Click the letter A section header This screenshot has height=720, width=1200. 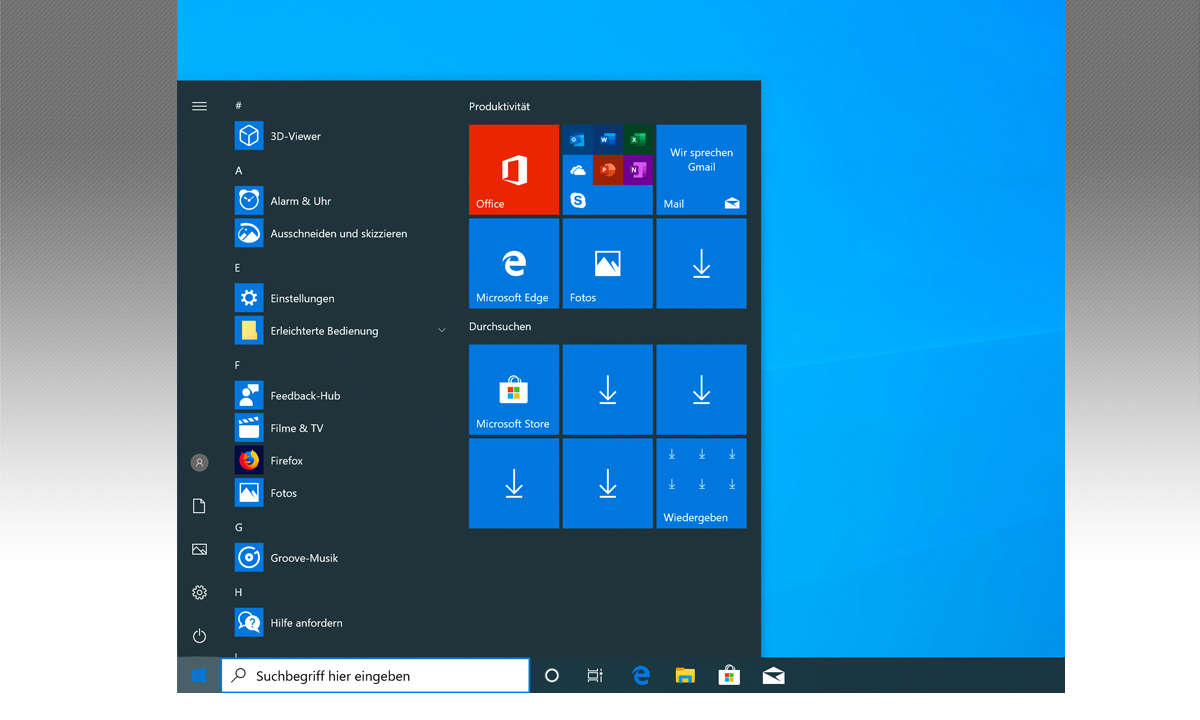(239, 171)
